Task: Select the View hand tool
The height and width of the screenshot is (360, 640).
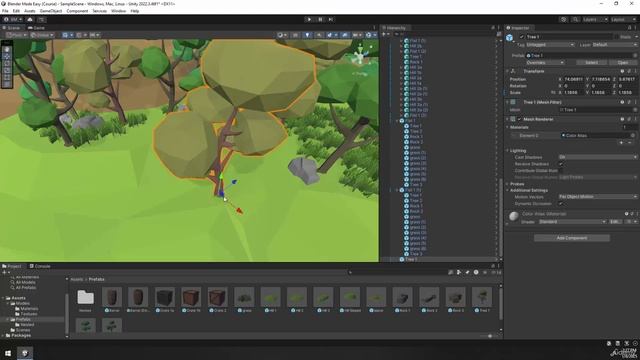Action: pos(7,49)
